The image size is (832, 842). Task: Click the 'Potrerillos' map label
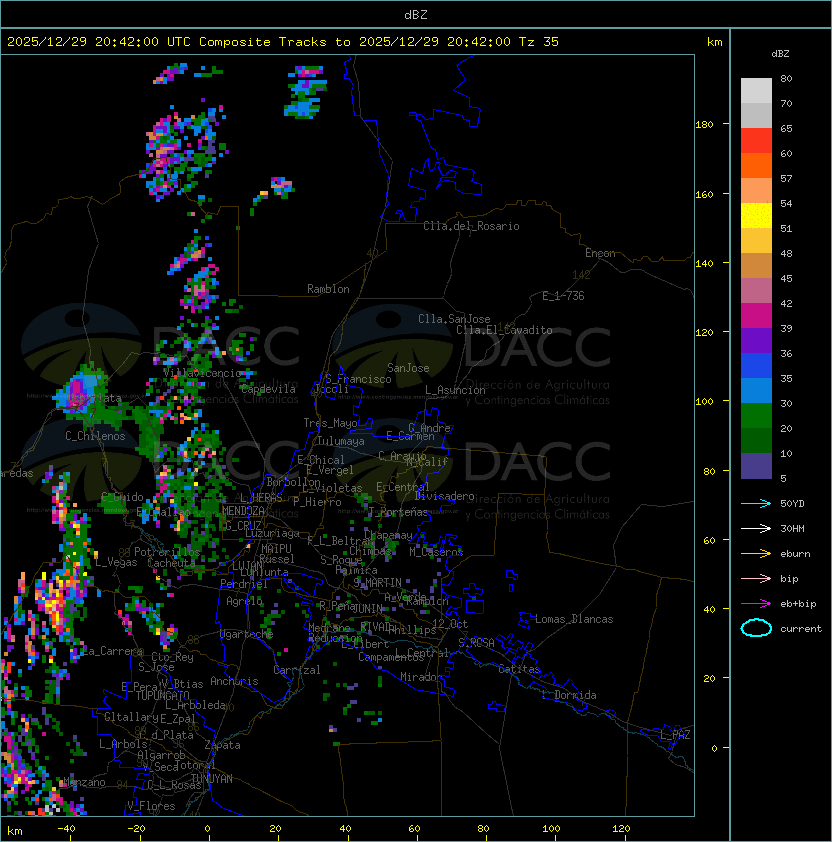click(x=167, y=552)
